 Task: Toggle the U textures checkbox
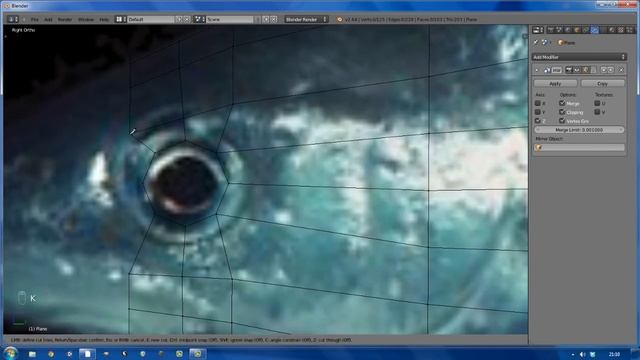click(598, 103)
